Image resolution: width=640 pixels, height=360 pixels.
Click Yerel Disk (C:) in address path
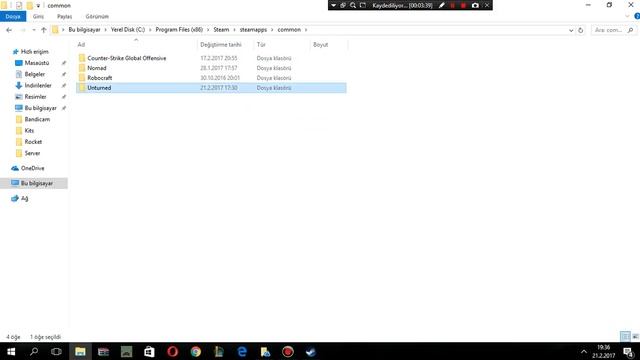click(128, 30)
